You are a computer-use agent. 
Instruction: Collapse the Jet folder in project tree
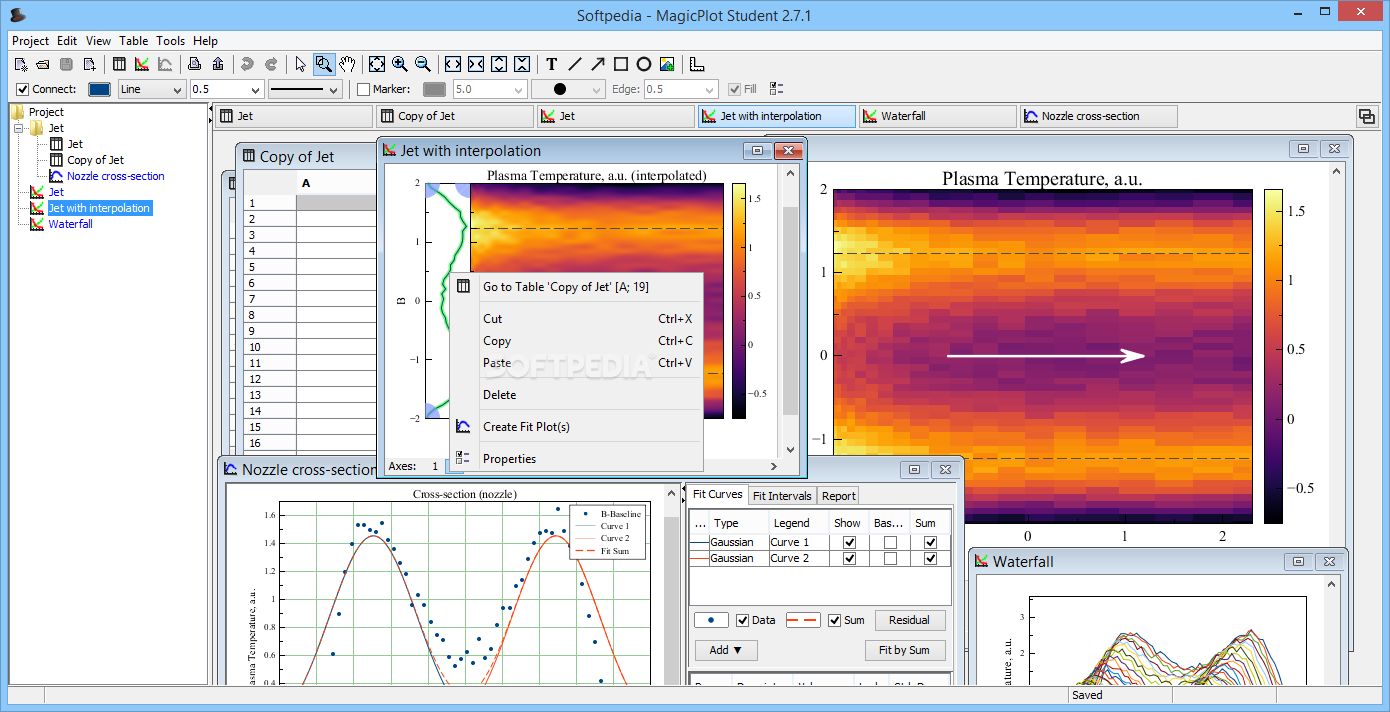pos(18,128)
